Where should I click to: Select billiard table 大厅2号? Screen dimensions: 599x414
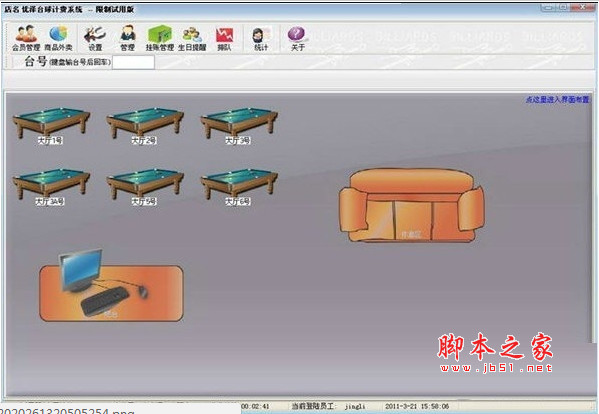tap(145, 126)
